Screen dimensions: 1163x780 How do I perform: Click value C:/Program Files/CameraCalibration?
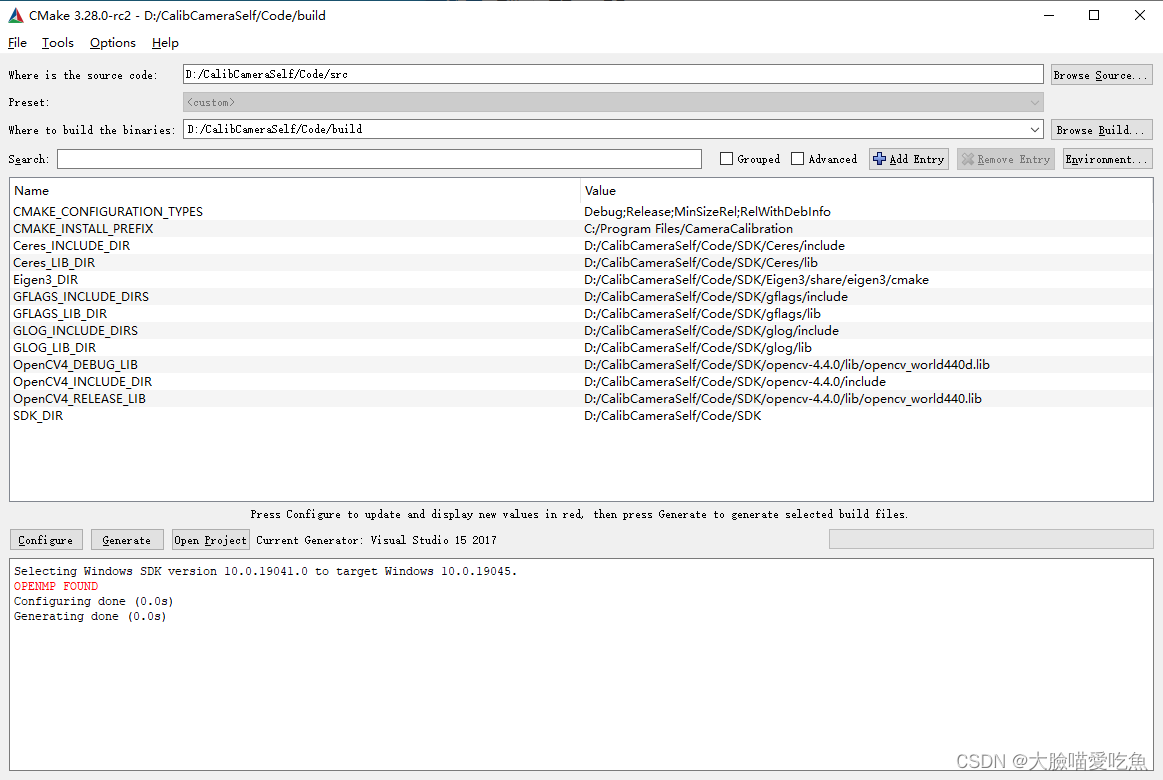[x=688, y=228]
